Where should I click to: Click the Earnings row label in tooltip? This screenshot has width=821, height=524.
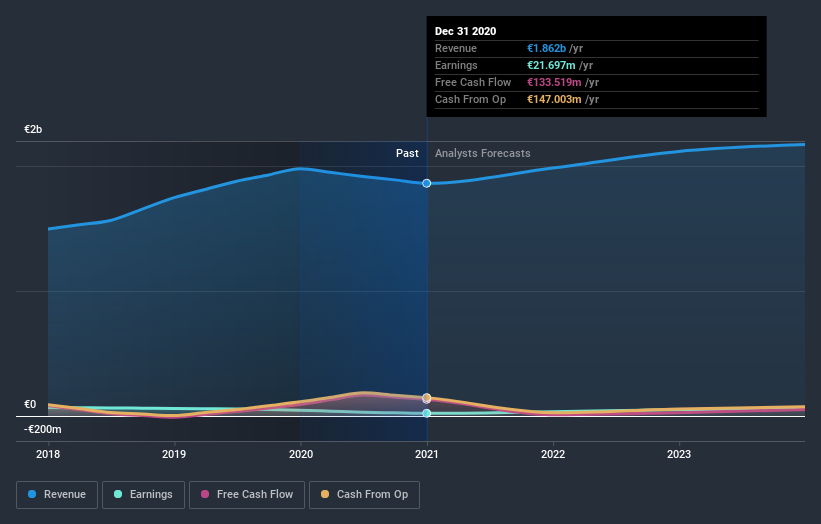[456, 65]
